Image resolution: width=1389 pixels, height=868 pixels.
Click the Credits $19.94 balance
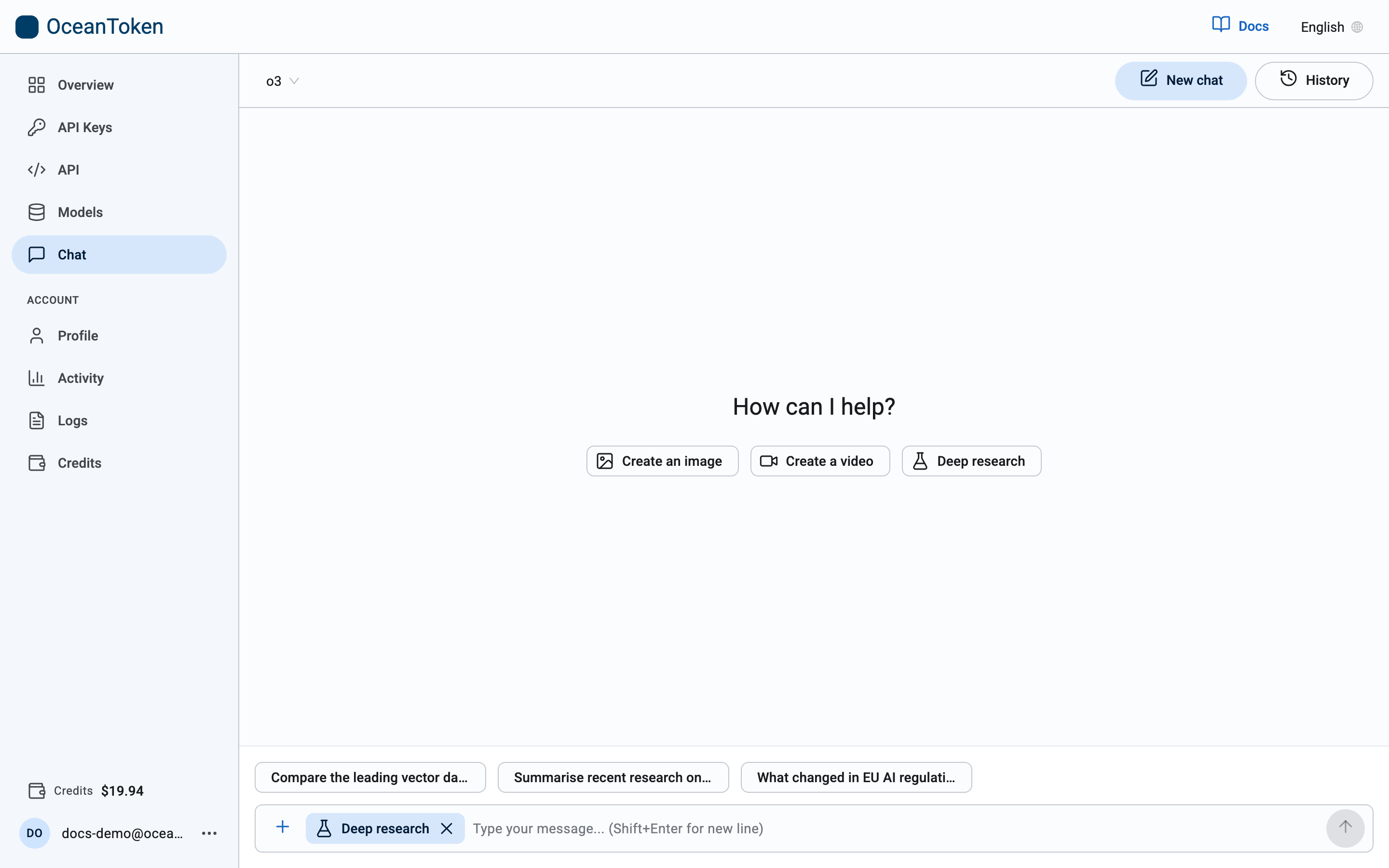[86, 790]
